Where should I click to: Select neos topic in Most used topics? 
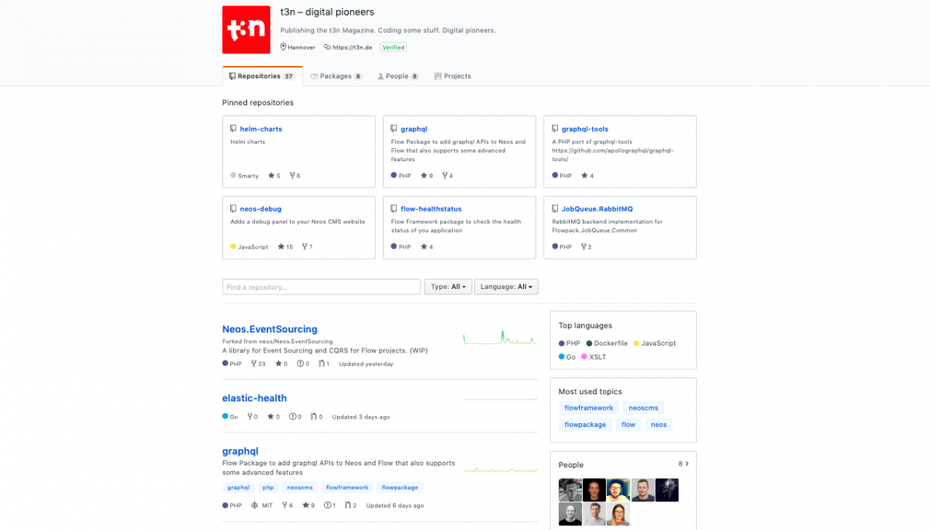658,424
